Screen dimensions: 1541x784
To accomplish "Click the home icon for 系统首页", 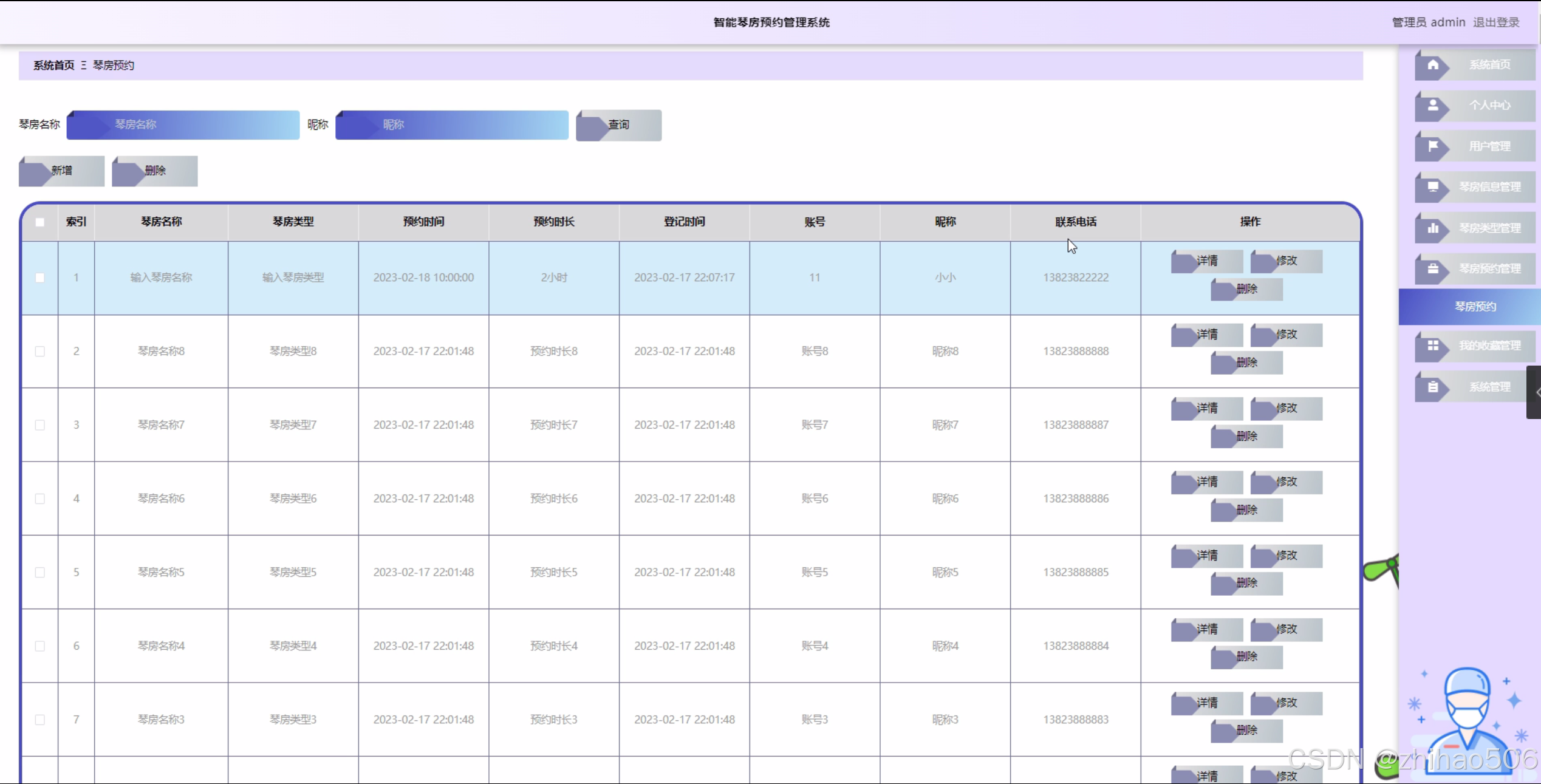I will point(1433,65).
